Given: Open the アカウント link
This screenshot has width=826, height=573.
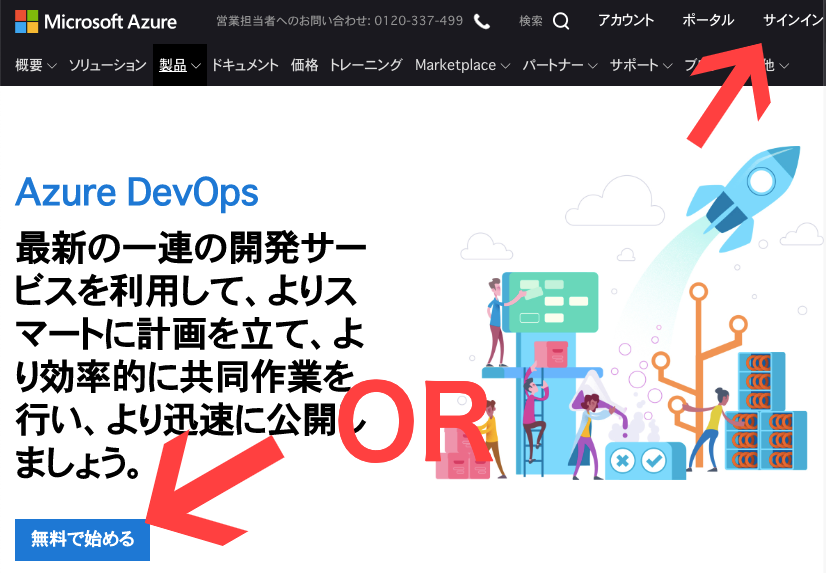Looking at the screenshot, I should pos(626,21).
